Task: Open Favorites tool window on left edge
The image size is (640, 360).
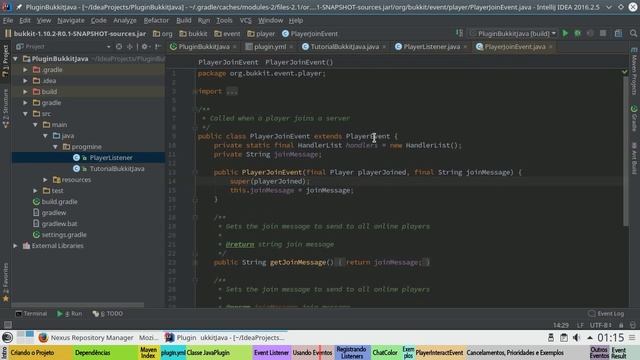Action: [x=5, y=282]
